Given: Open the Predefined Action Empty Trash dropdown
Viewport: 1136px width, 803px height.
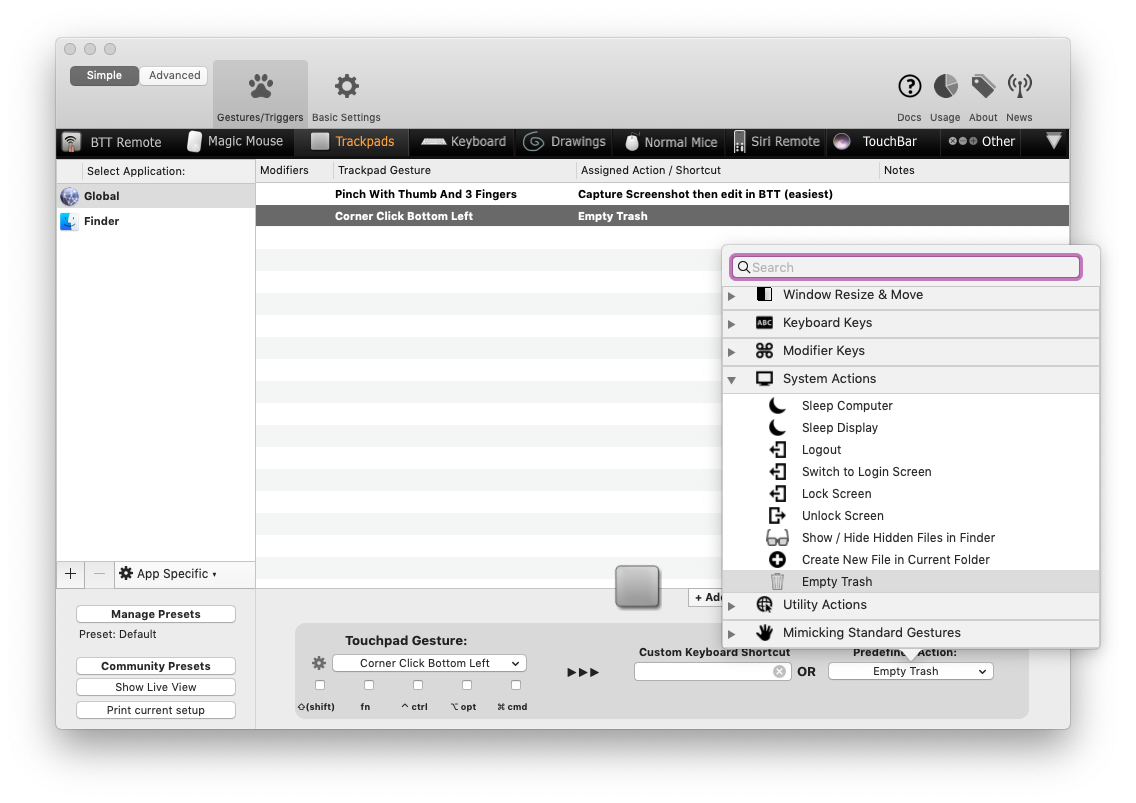Looking at the screenshot, I should [x=911, y=671].
